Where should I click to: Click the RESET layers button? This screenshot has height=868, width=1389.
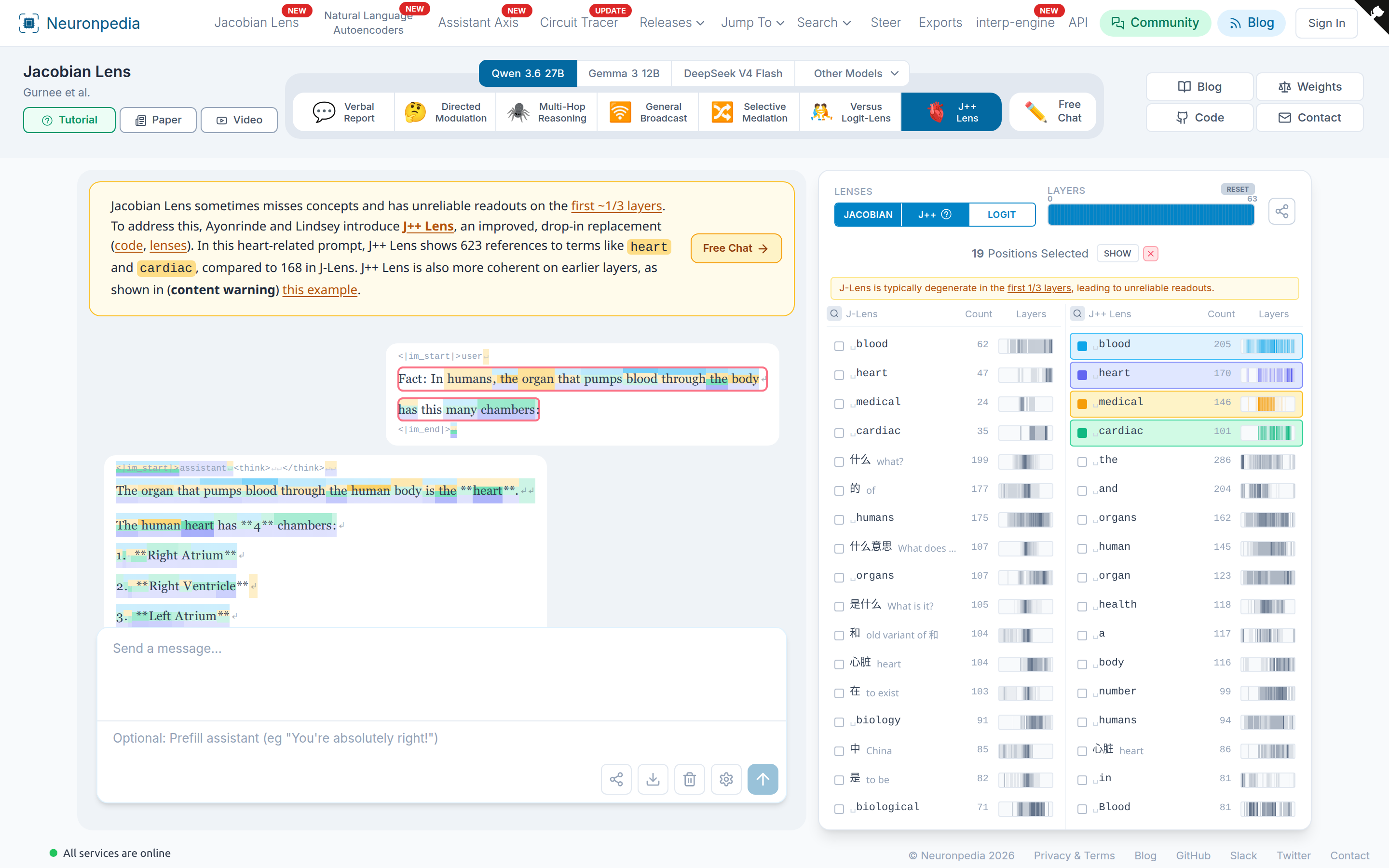coord(1237,189)
